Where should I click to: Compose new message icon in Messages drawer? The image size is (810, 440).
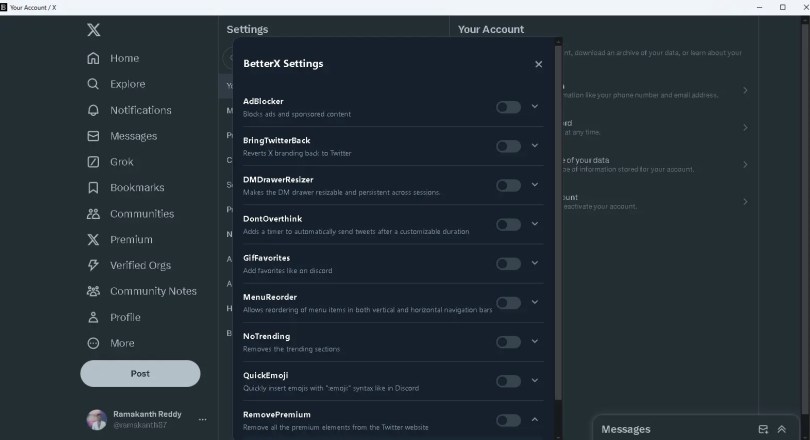(763, 429)
